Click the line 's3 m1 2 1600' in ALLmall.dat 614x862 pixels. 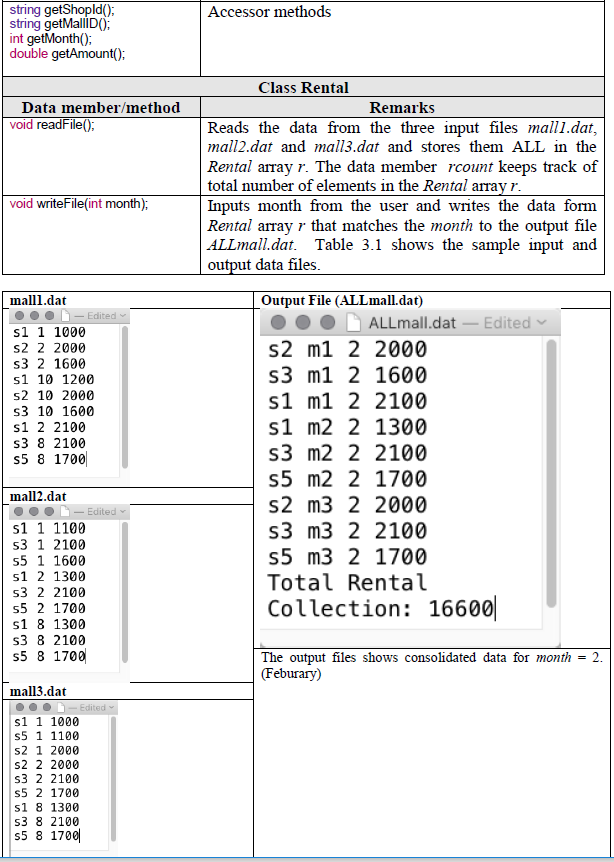347,375
